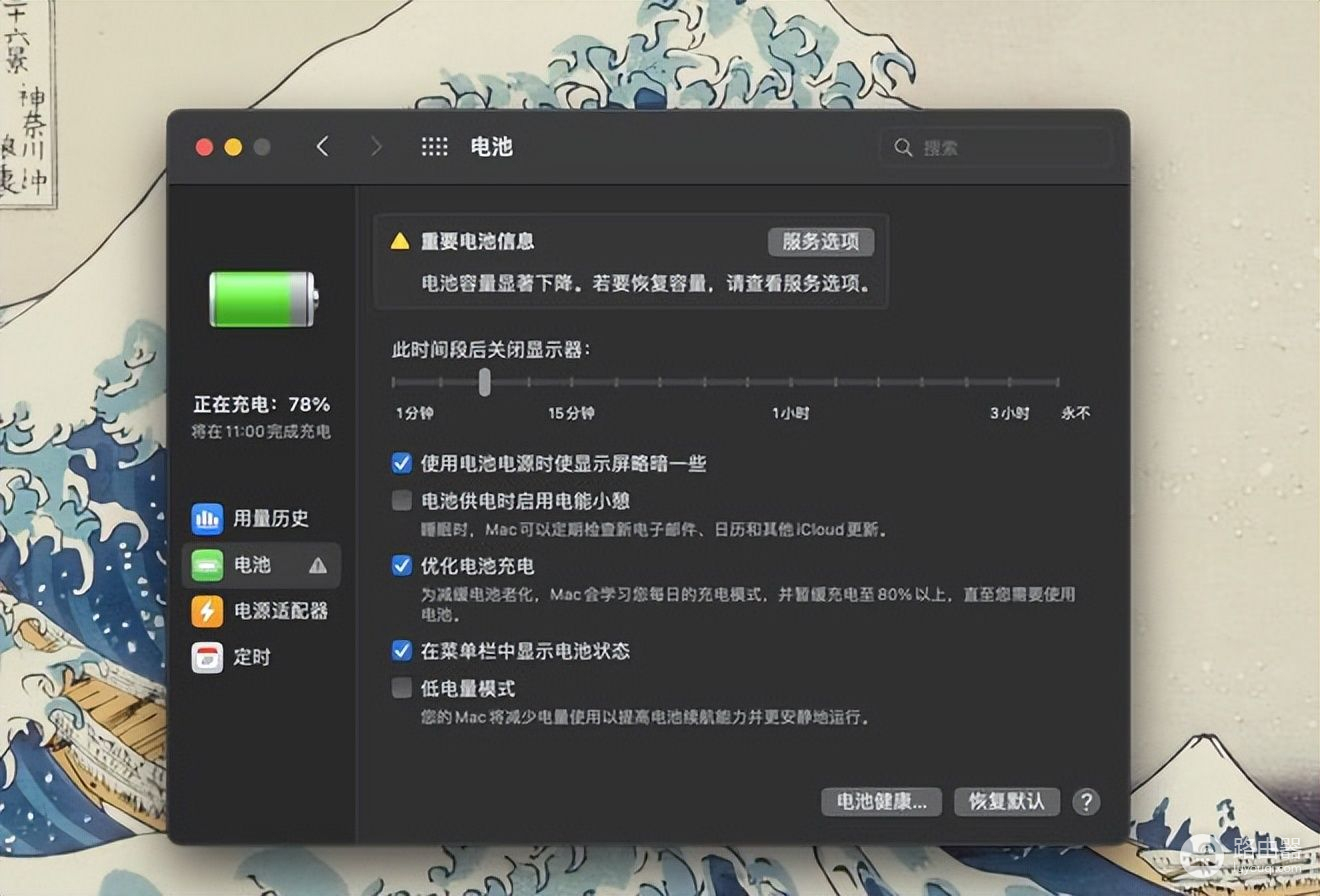The height and width of the screenshot is (896, 1320).
Task: Close the window with the red button
Action: 204,147
